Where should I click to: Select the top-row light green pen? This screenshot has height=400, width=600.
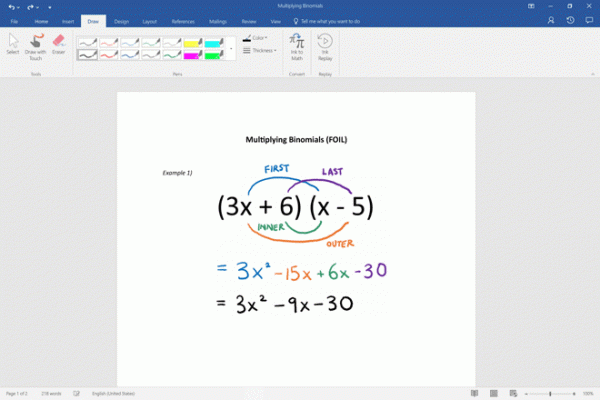(151, 42)
